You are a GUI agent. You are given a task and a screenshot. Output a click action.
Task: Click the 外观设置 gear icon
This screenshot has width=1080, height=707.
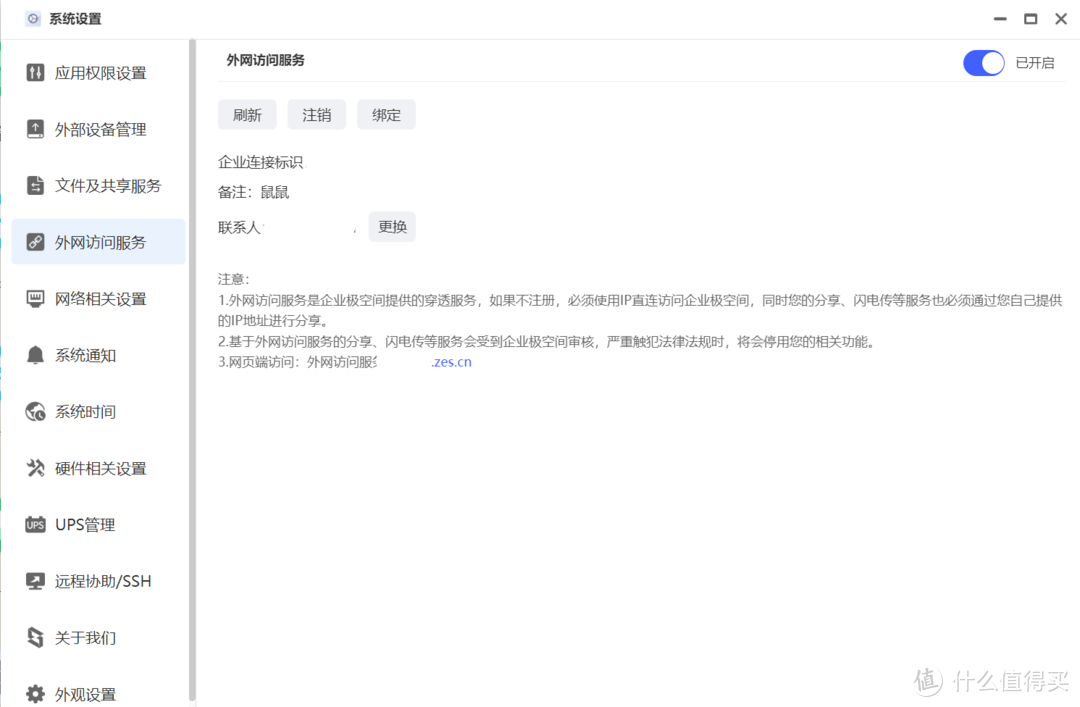(35, 694)
